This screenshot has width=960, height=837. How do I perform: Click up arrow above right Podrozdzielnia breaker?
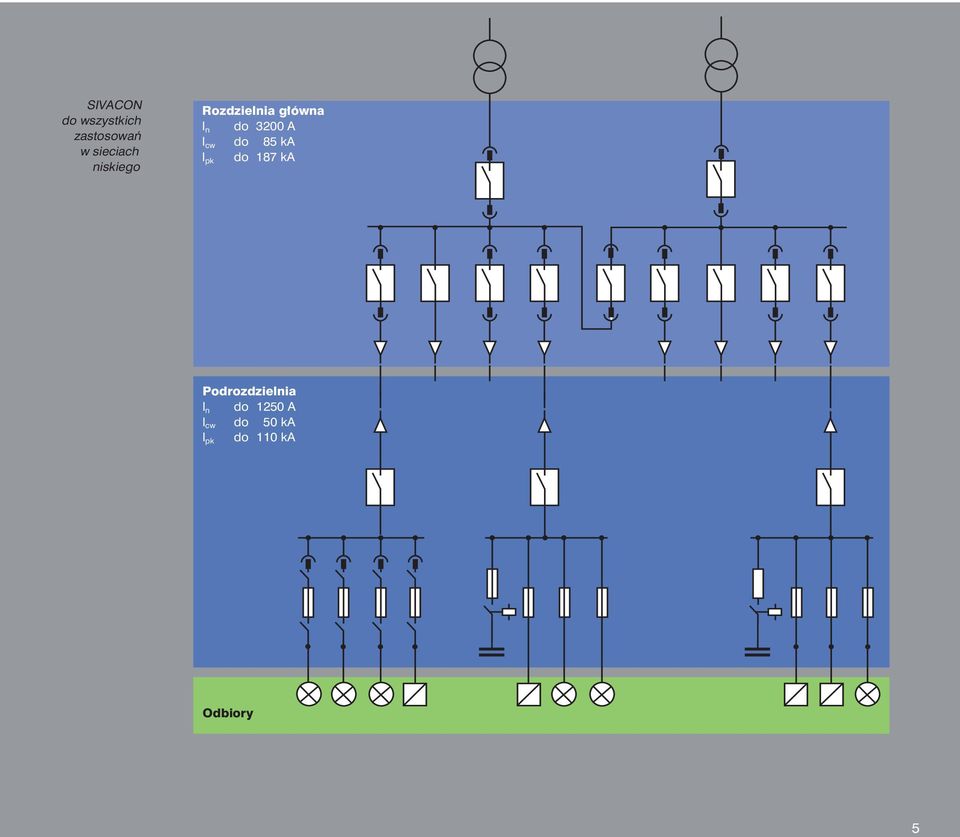click(830, 425)
